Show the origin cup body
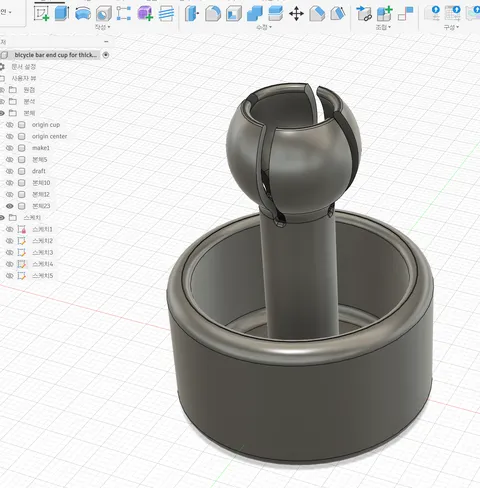 click(x=10, y=125)
